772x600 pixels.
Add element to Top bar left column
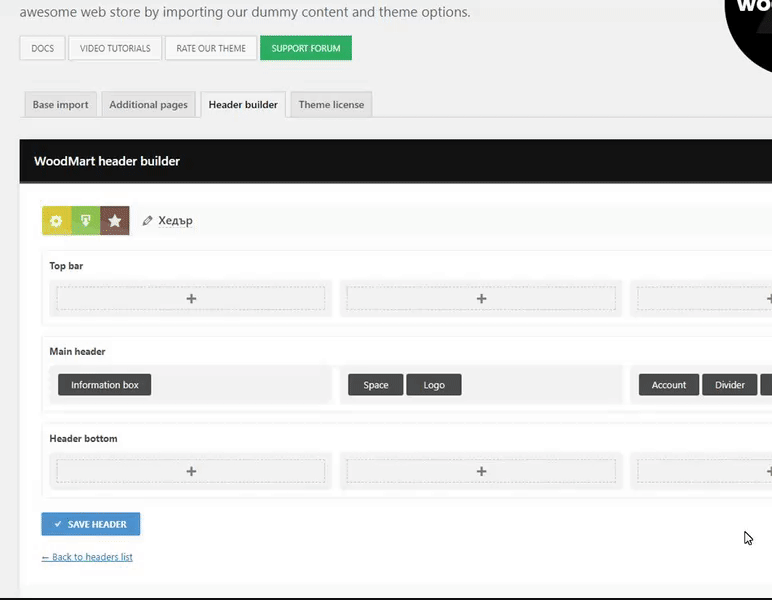191,298
